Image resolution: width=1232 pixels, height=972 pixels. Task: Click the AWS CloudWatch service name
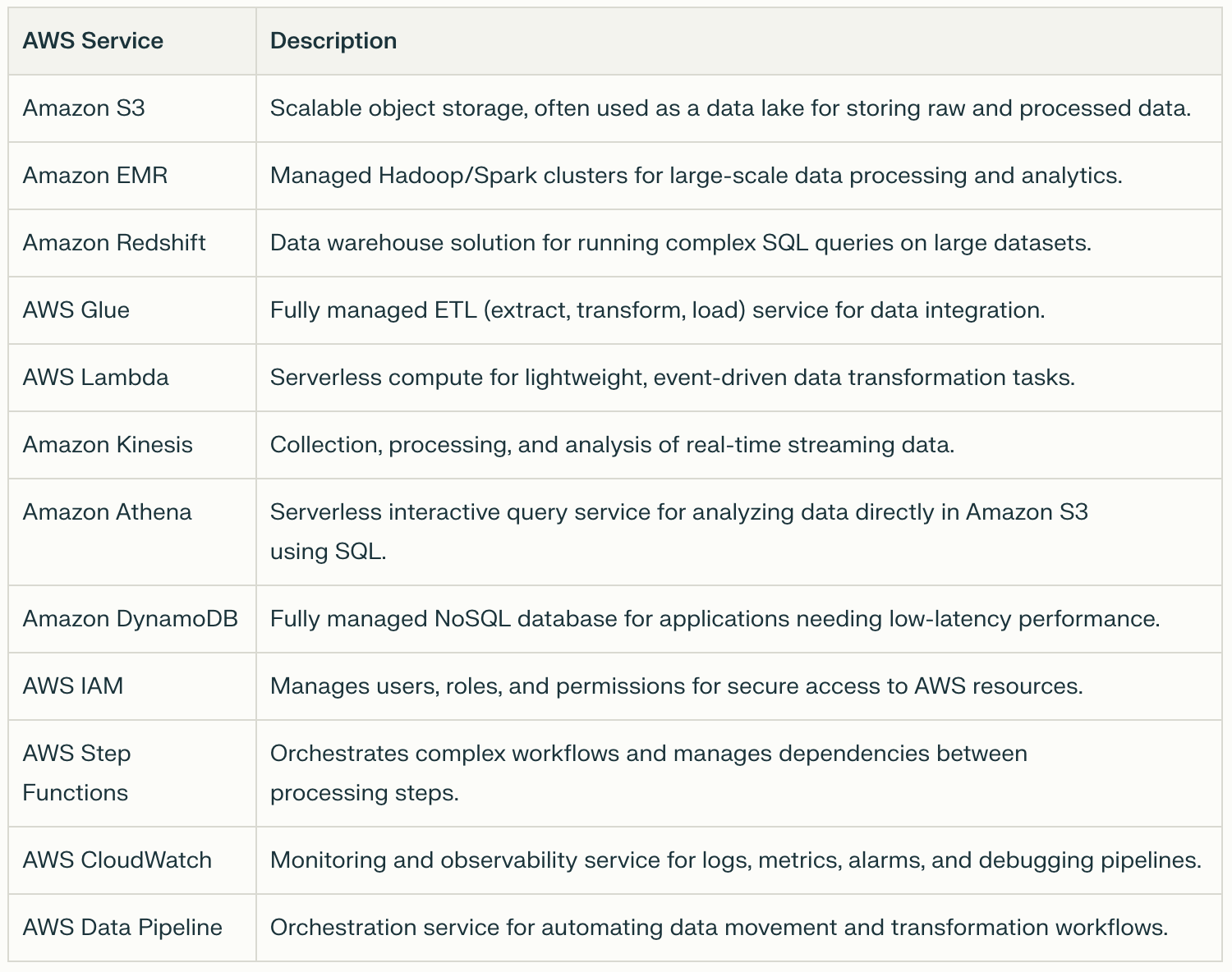(117, 860)
